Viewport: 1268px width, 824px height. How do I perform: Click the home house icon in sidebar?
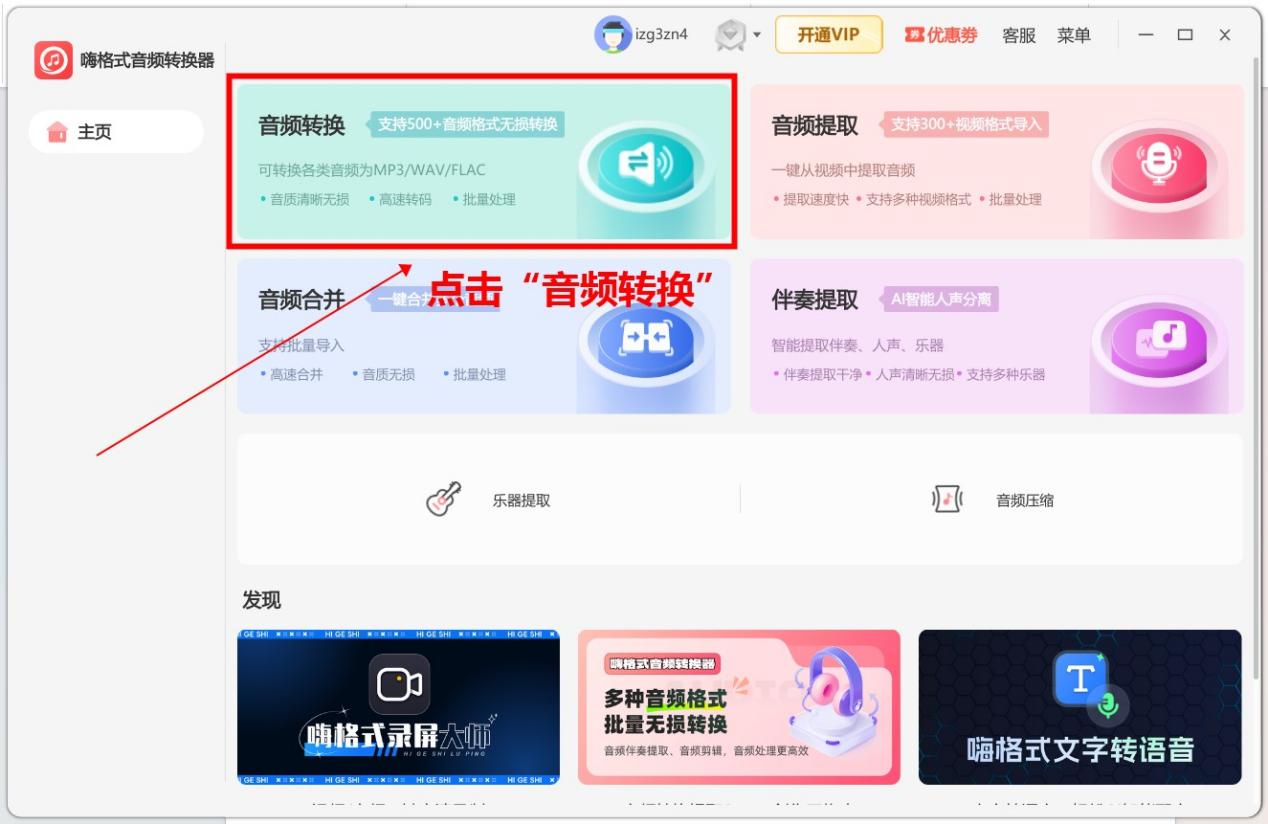(x=57, y=132)
